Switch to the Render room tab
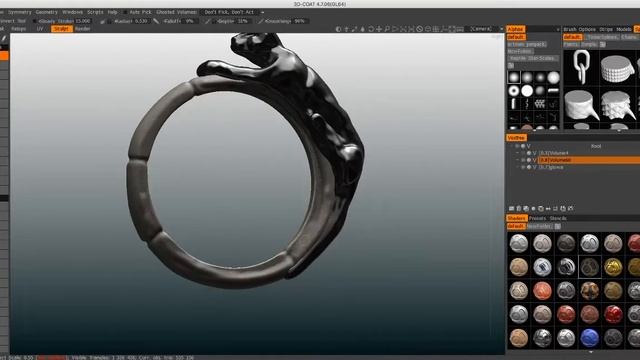The height and width of the screenshot is (360, 640). 83,29
